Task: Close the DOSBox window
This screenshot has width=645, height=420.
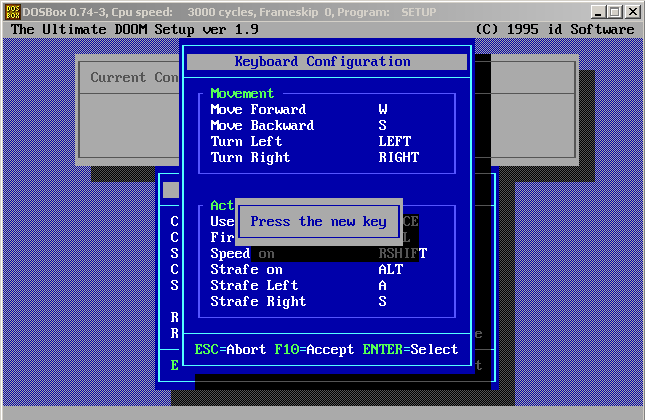Action: (632, 11)
